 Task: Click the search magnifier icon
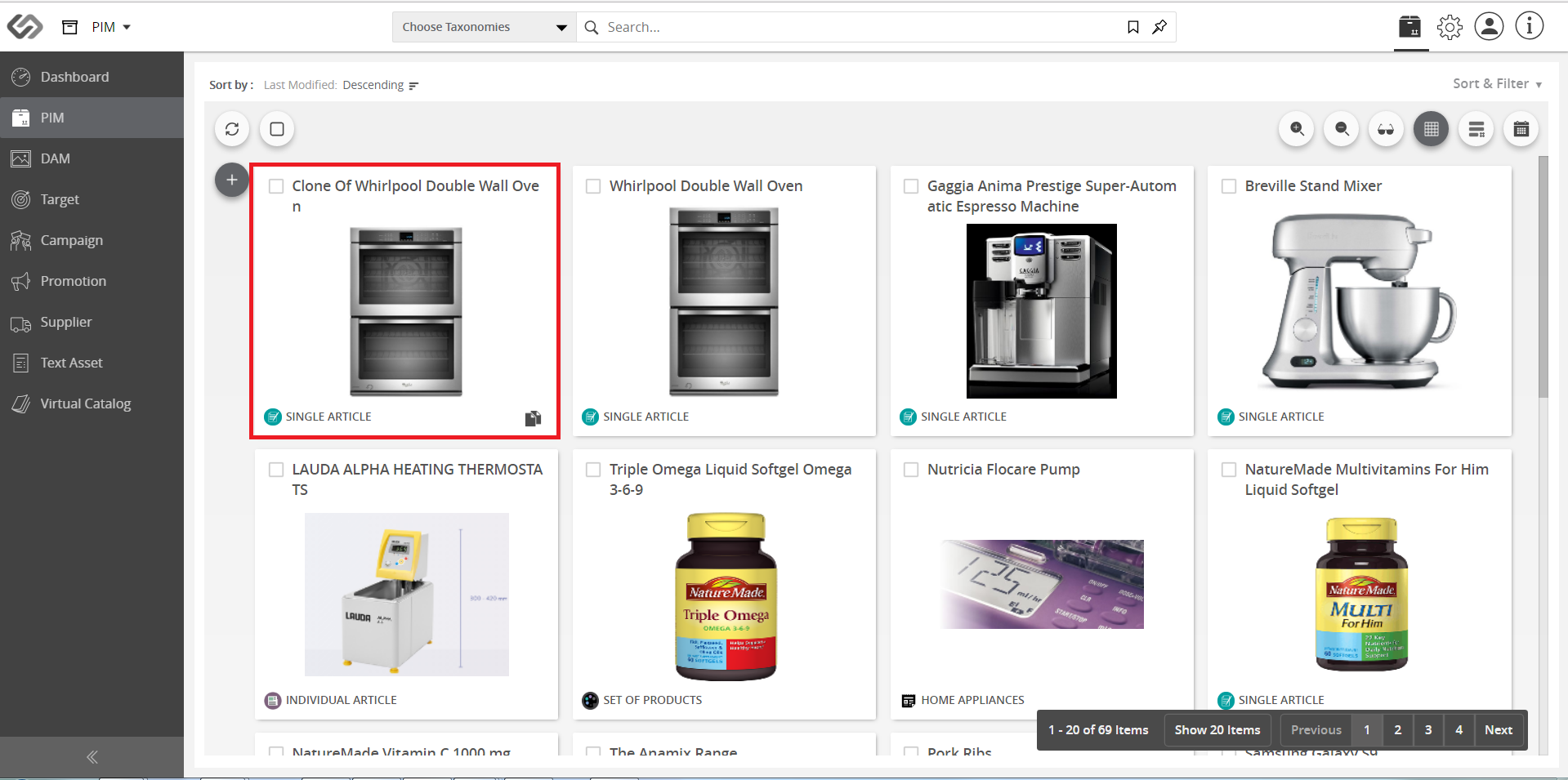(592, 27)
